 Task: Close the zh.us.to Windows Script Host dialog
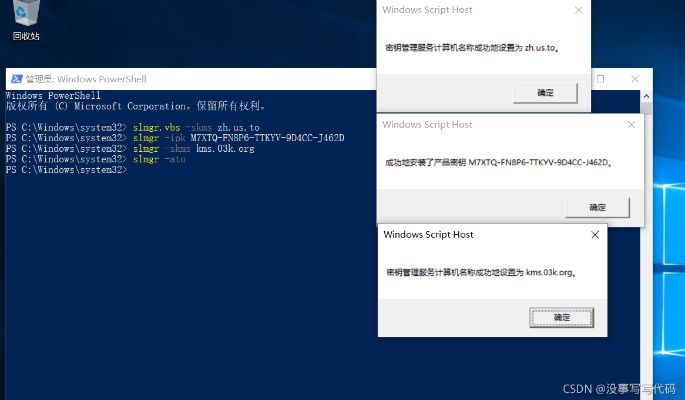[x=578, y=10]
